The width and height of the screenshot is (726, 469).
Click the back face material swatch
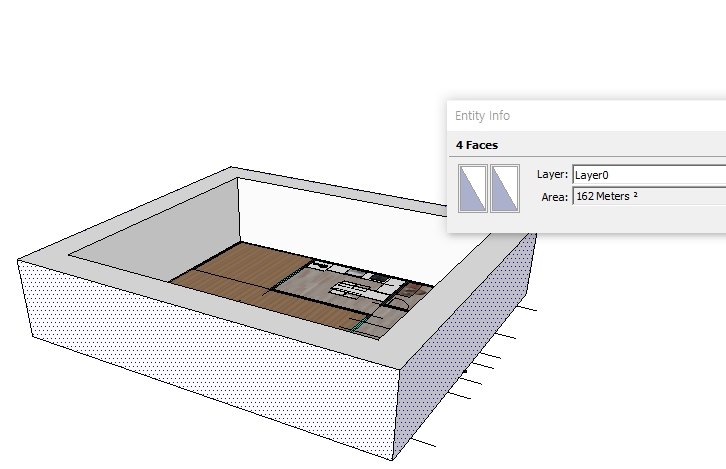click(505, 188)
